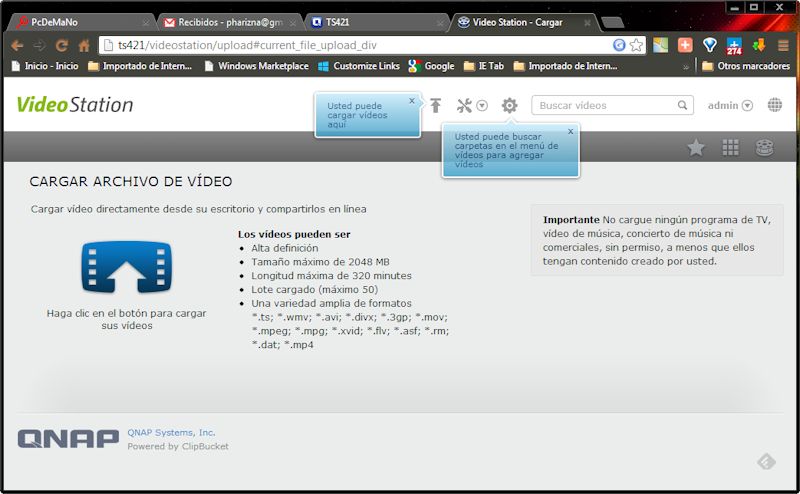Screen dimensions: 800x494
Task: Click the diamond extension icon
Action: [x=710, y=45]
